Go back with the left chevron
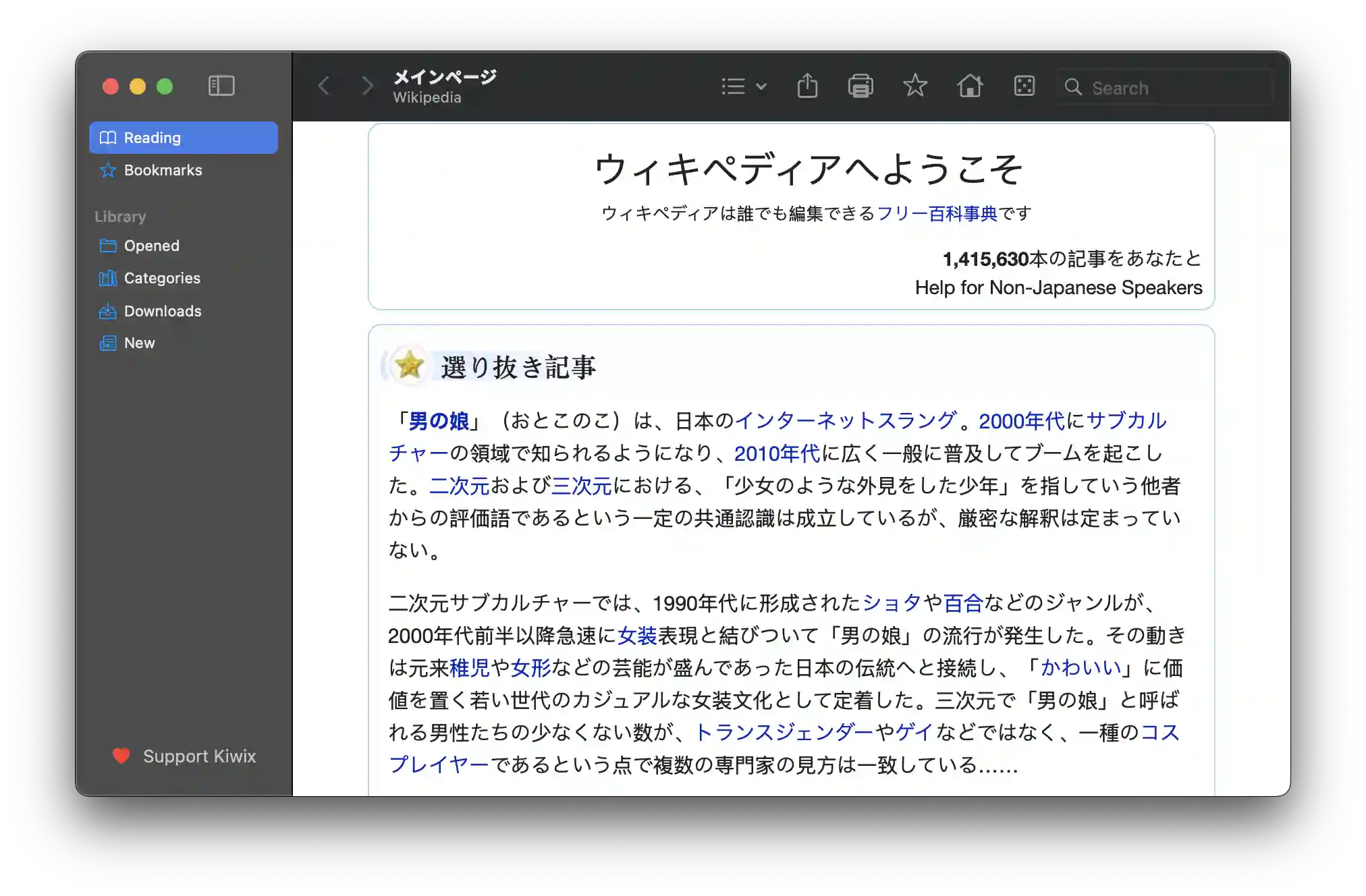 pyautogui.click(x=324, y=86)
